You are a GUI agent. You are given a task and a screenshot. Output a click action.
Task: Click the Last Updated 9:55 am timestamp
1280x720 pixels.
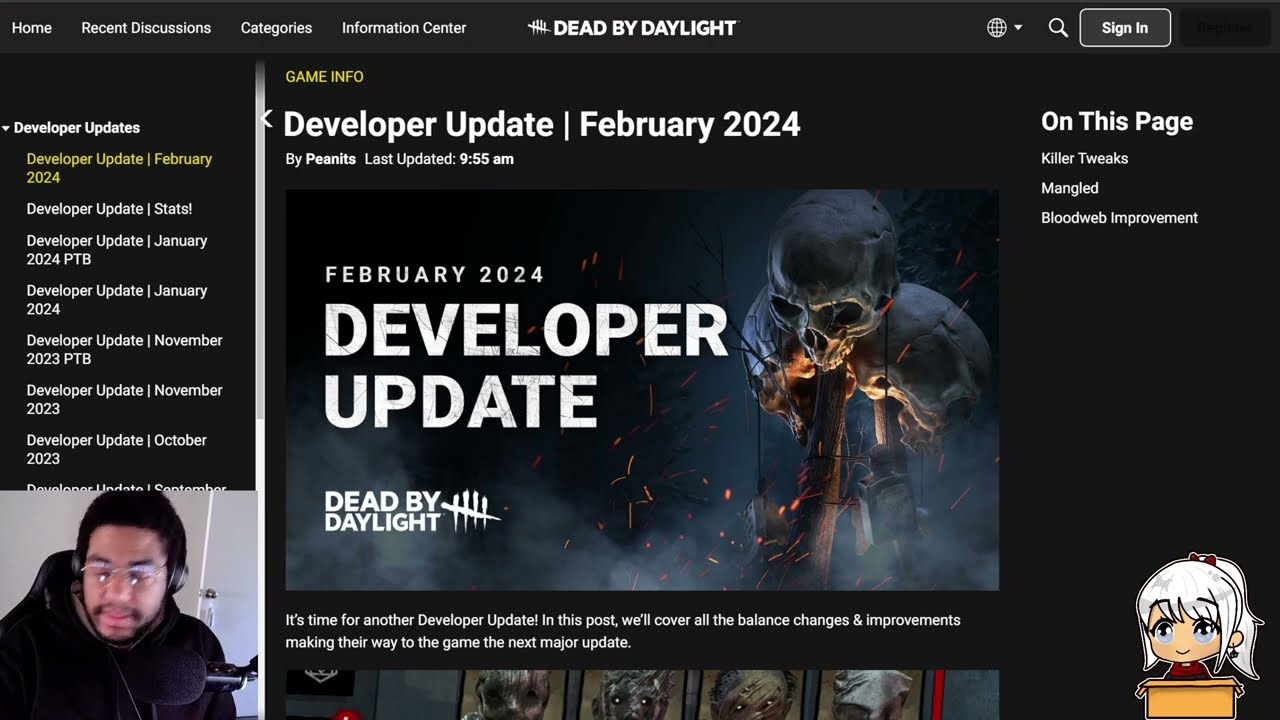click(439, 159)
